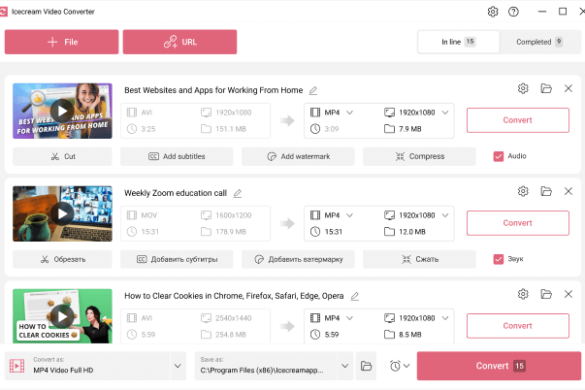Expand MP4 format dropdown for Working From Home
This screenshot has height=390, width=585.
pos(350,112)
